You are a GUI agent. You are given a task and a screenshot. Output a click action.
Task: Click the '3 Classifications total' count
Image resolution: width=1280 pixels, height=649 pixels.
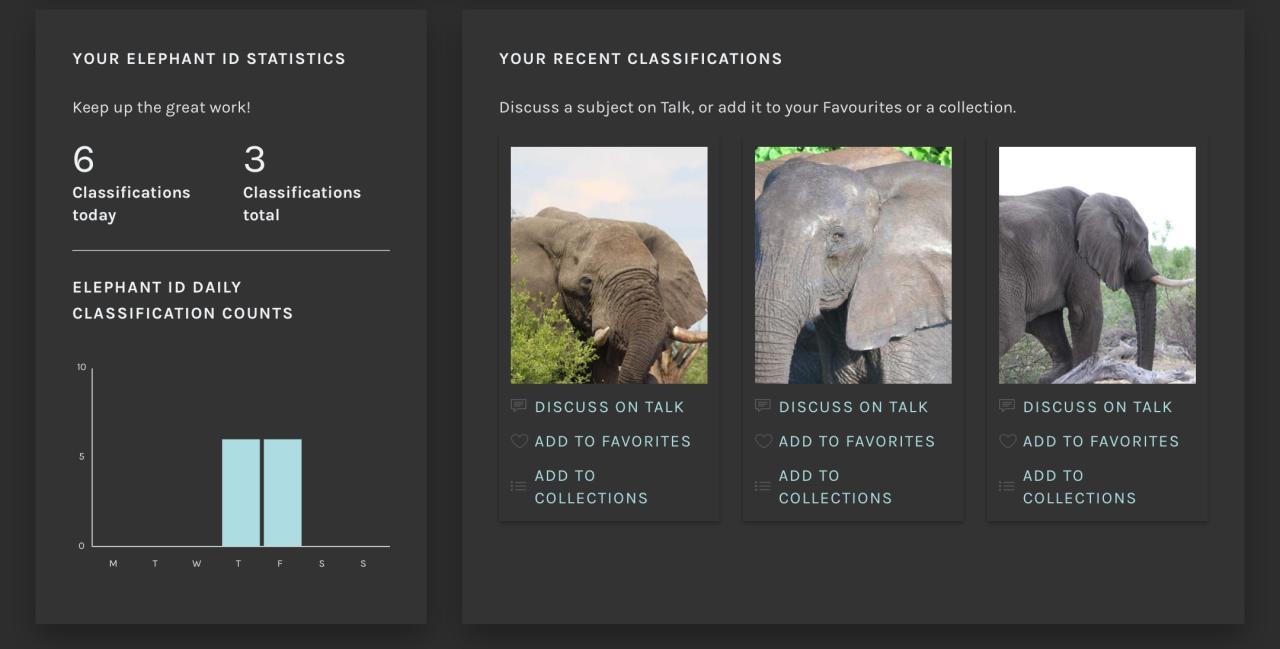[x=302, y=184]
